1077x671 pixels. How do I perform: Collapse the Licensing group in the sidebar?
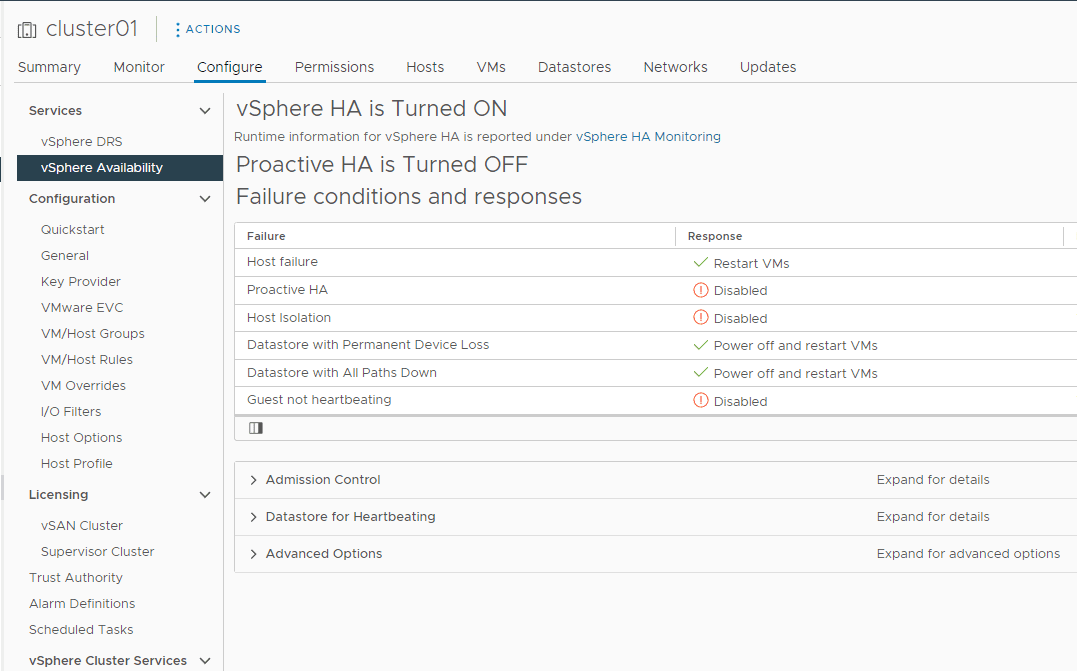pyautogui.click(x=205, y=495)
